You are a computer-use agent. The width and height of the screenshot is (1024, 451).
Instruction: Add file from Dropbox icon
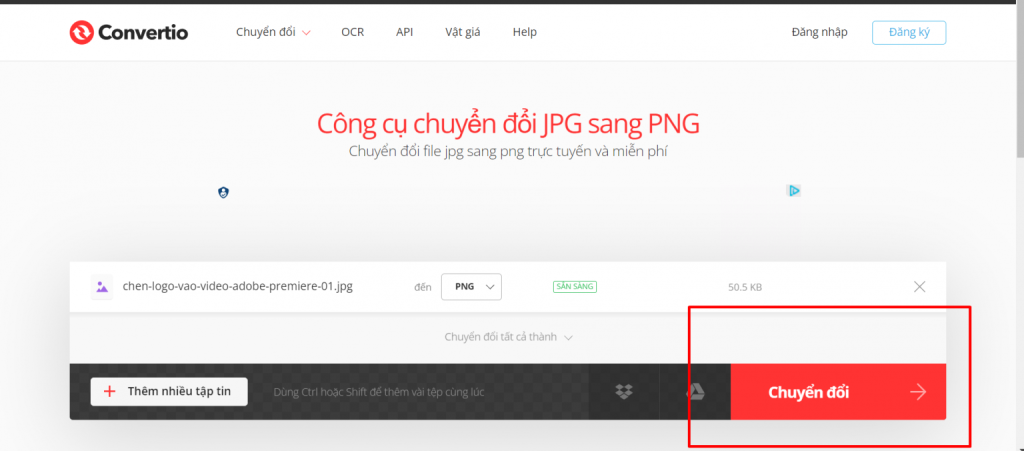(x=624, y=392)
